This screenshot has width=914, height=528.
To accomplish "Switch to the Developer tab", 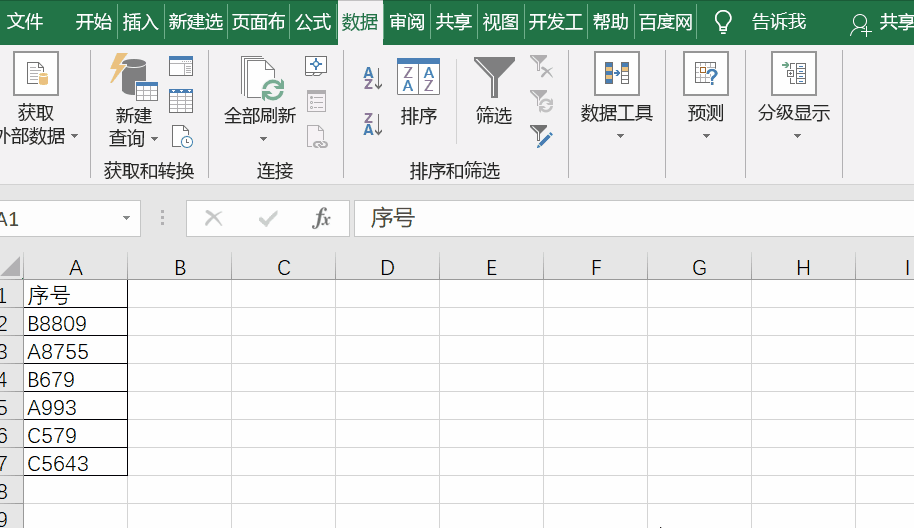I will (556, 22).
